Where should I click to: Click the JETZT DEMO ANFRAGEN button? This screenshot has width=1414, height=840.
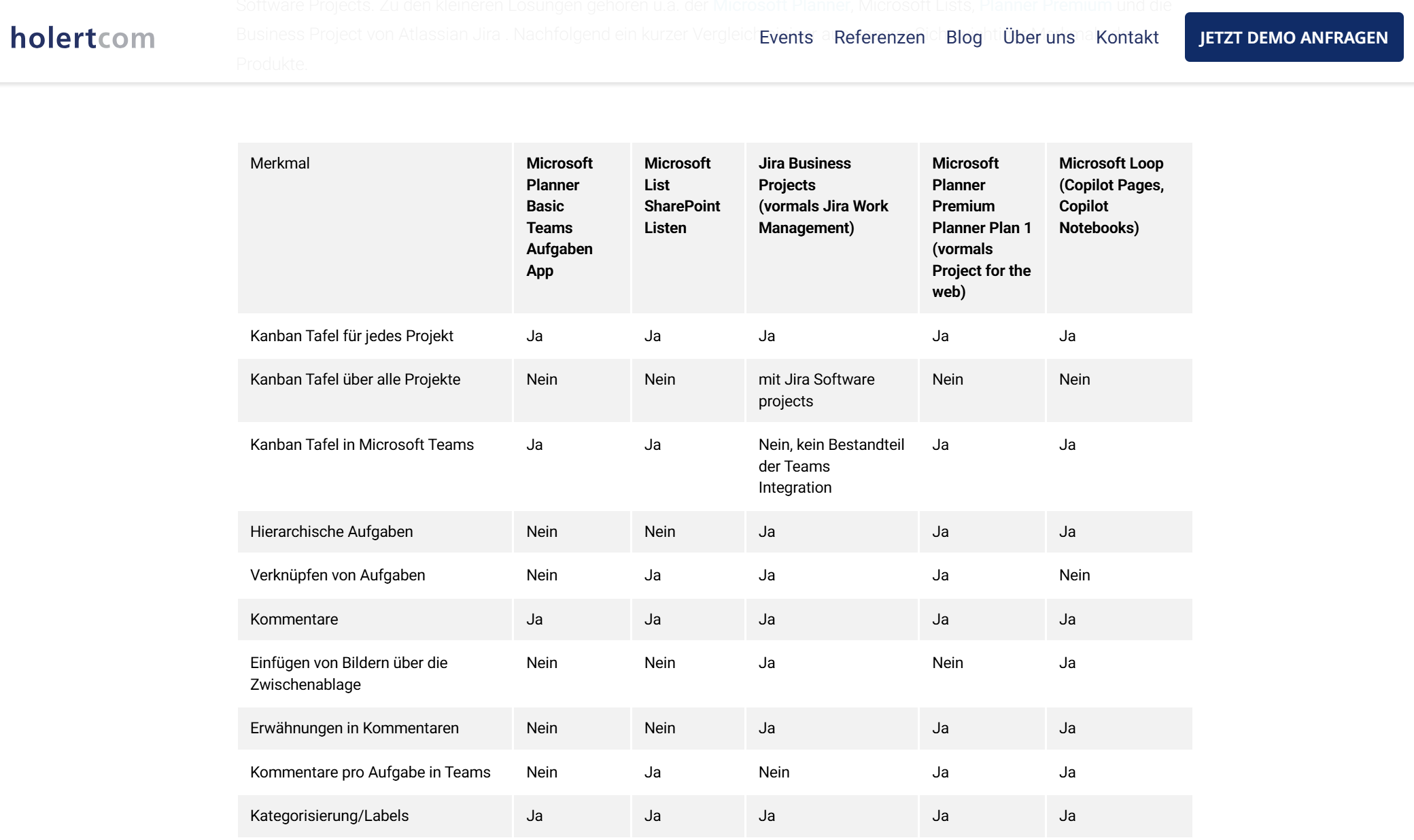point(1292,38)
